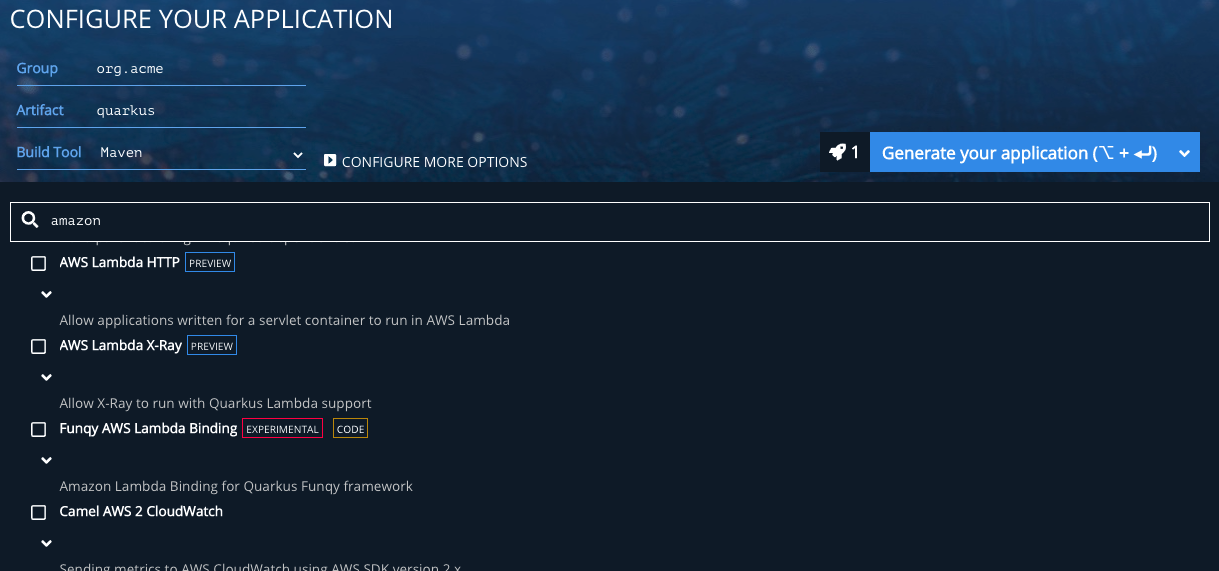Click the magnifier search icon
The height and width of the screenshot is (571, 1219).
click(30, 220)
